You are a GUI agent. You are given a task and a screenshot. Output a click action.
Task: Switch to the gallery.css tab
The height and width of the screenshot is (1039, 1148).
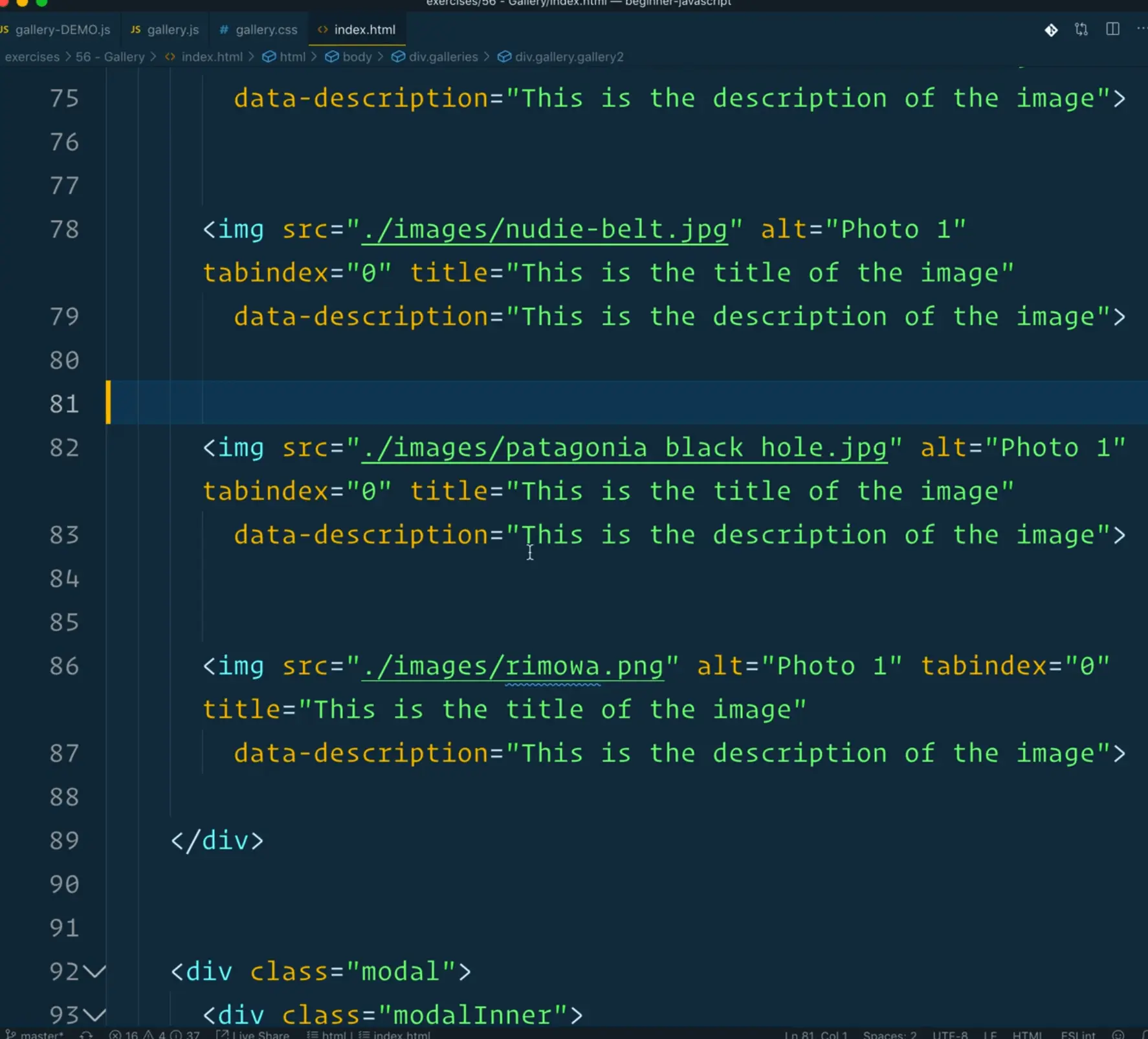click(x=266, y=30)
